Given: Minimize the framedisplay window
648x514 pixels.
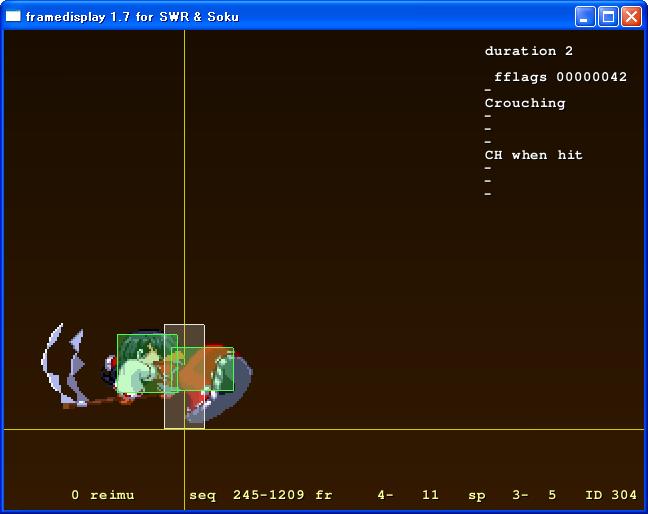Looking at the screenshot, I should tap(585, 16).
